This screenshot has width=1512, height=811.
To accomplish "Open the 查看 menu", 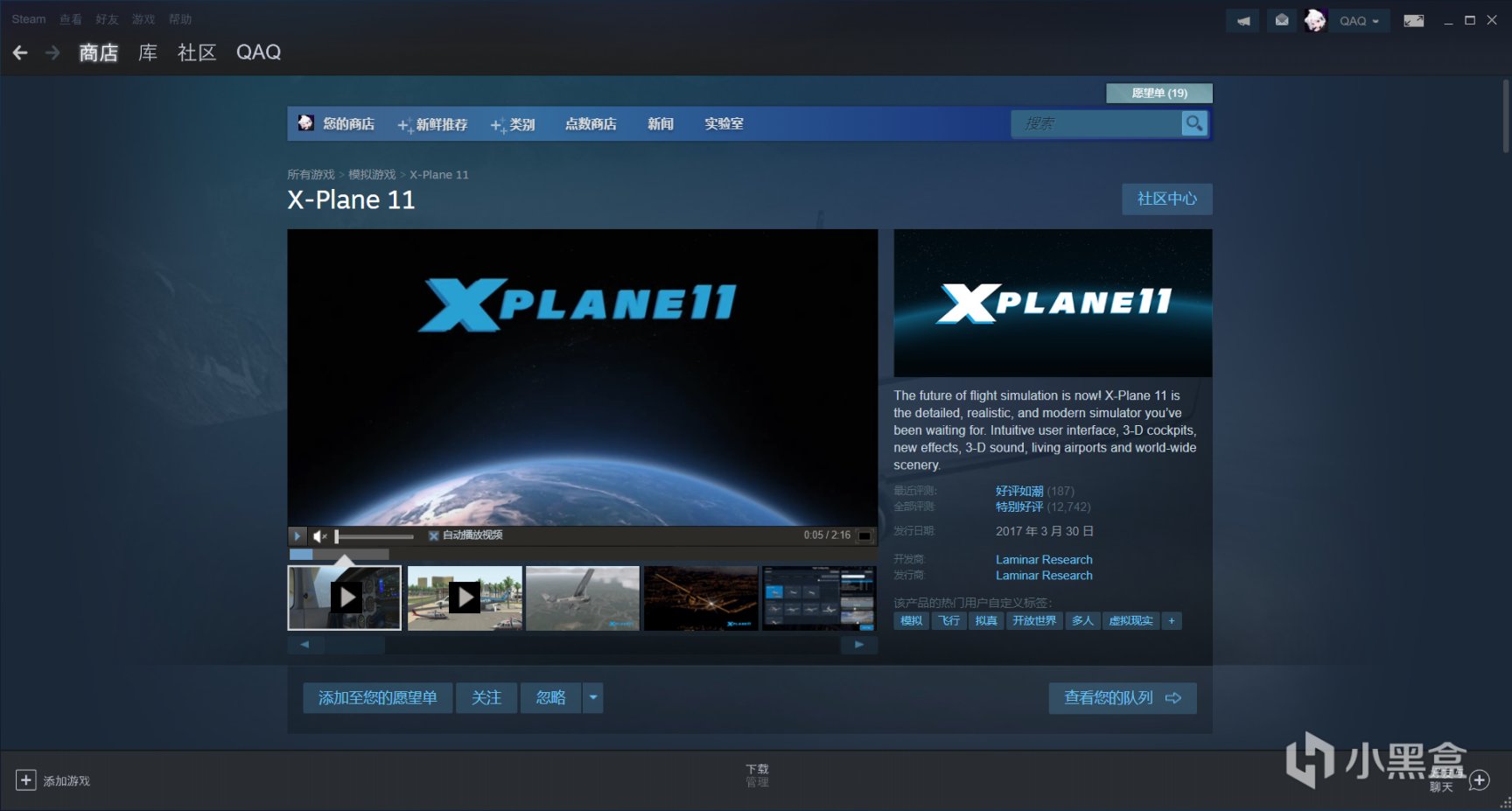I will [x=71, y=19].
